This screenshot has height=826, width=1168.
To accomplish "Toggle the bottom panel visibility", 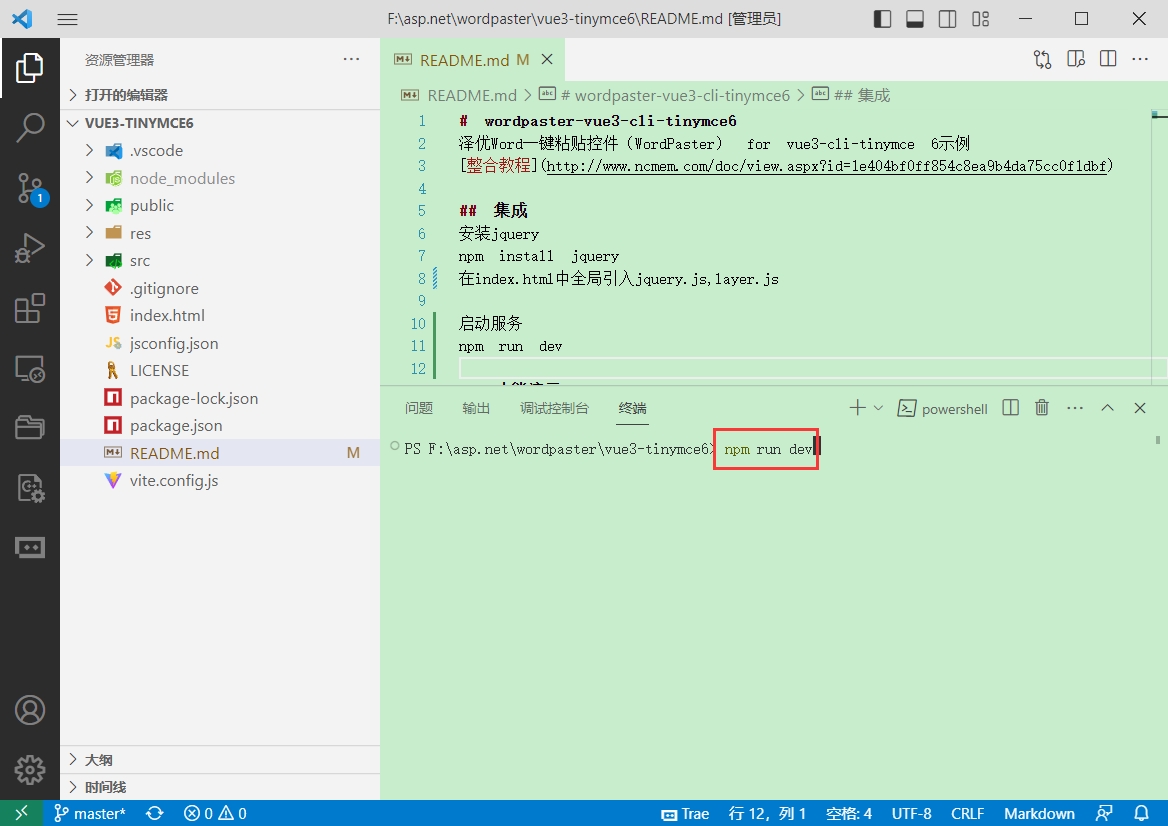I will pos(914,19).
